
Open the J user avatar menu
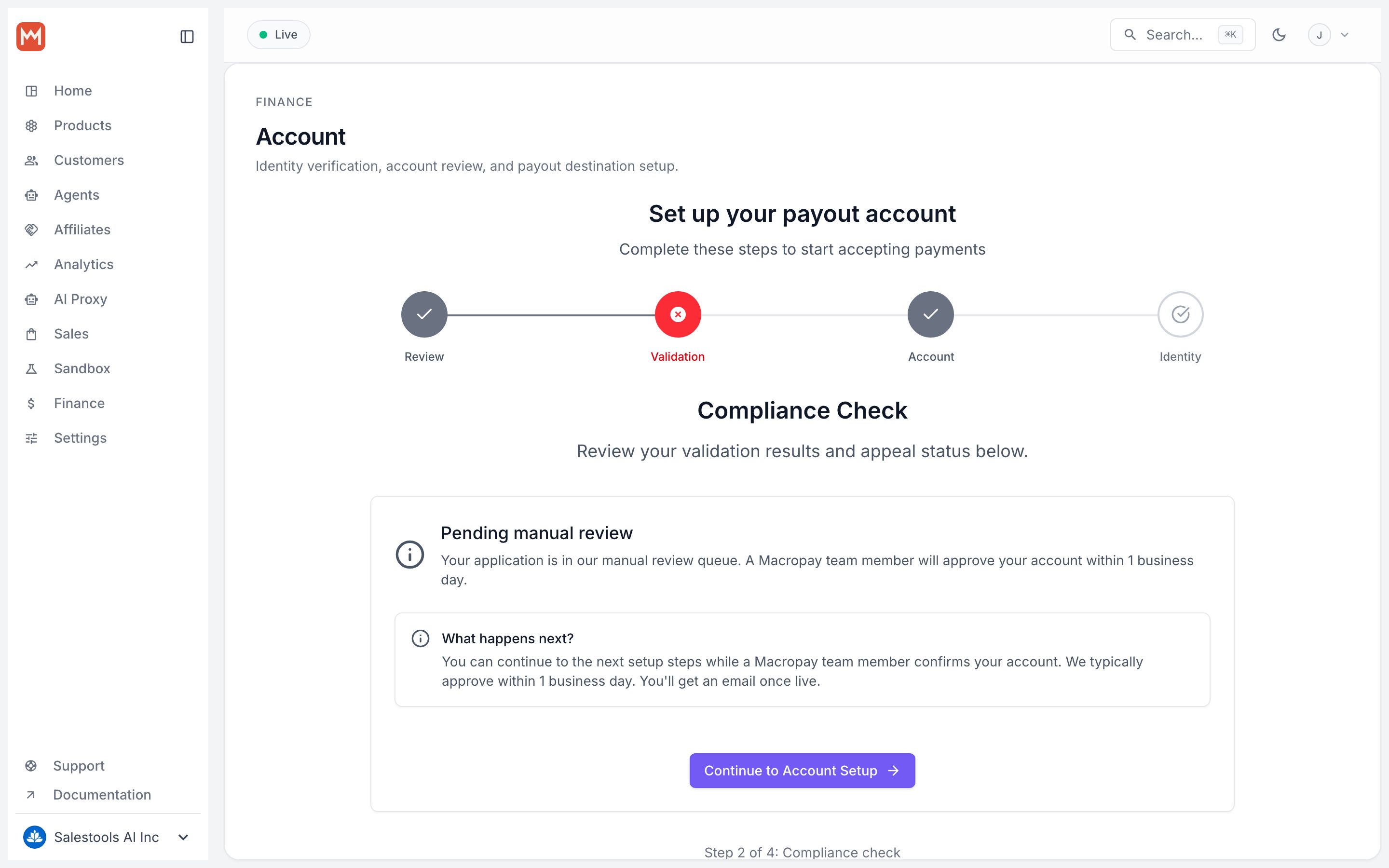[1328, 35]
